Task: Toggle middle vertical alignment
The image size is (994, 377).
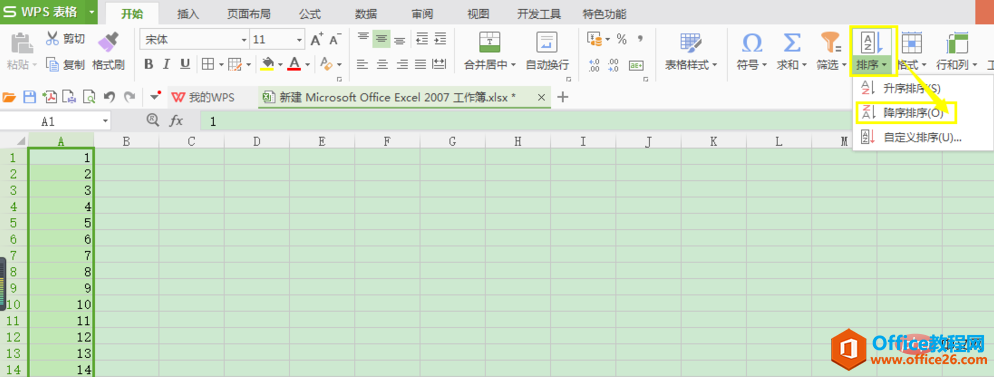Action: [381, 39]
